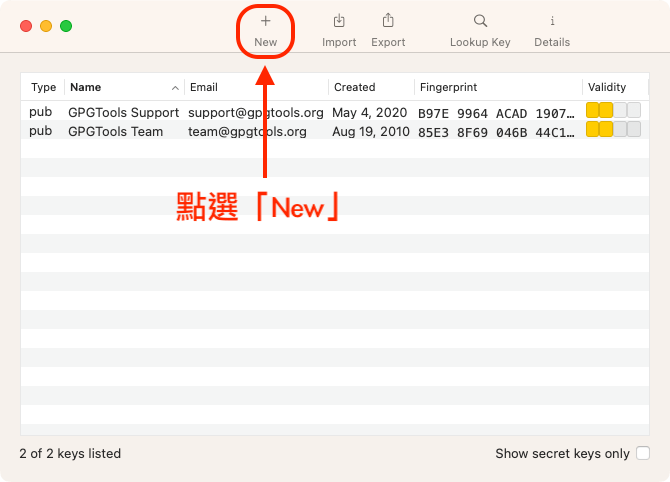Sort keys by Validity column header
Image resolution: width=670 pixels, height=482 pixels.
tap(607, 87)
